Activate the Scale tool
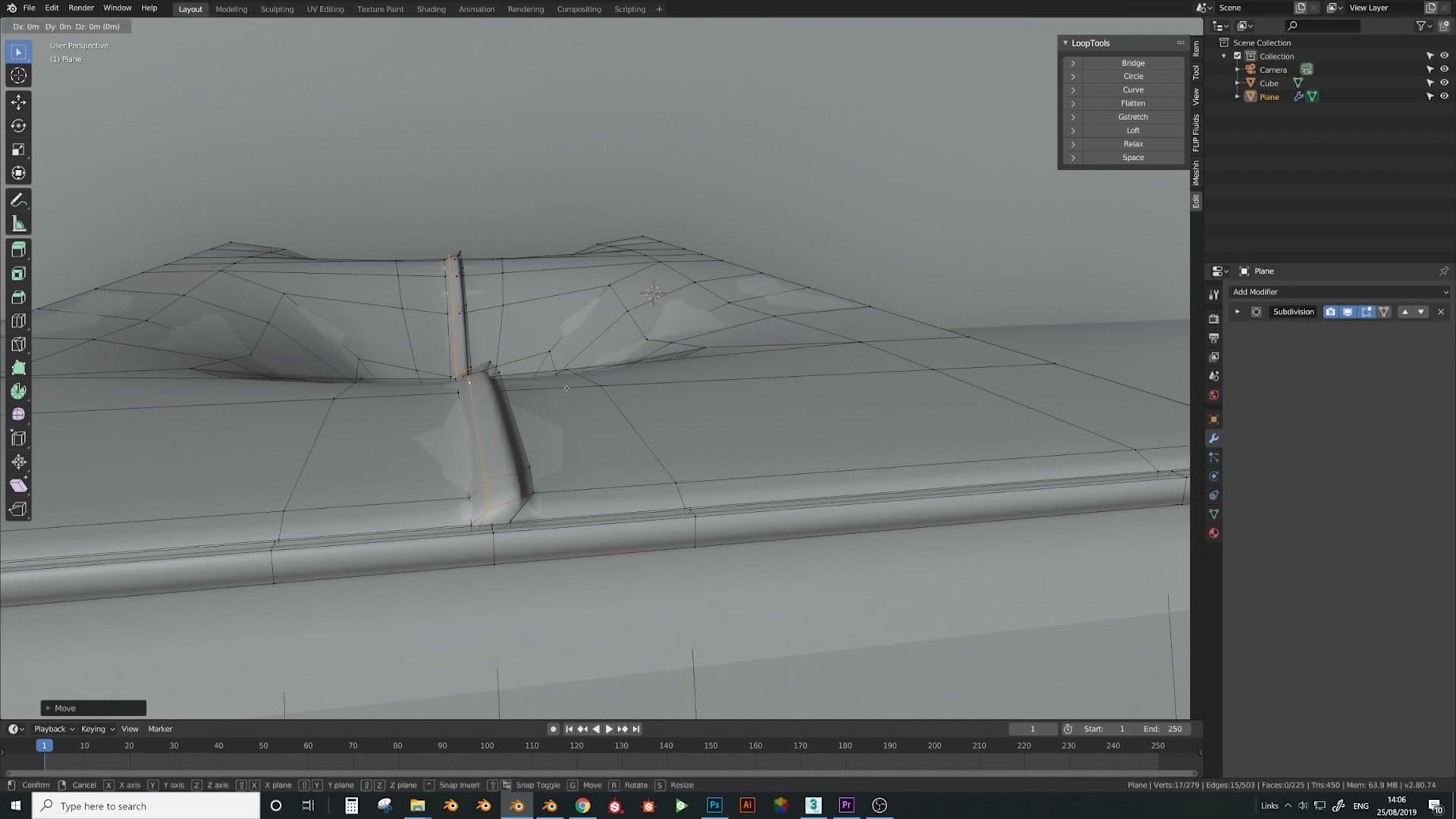The height and width of the screenshot is (819, 1456). click(19, 149)
